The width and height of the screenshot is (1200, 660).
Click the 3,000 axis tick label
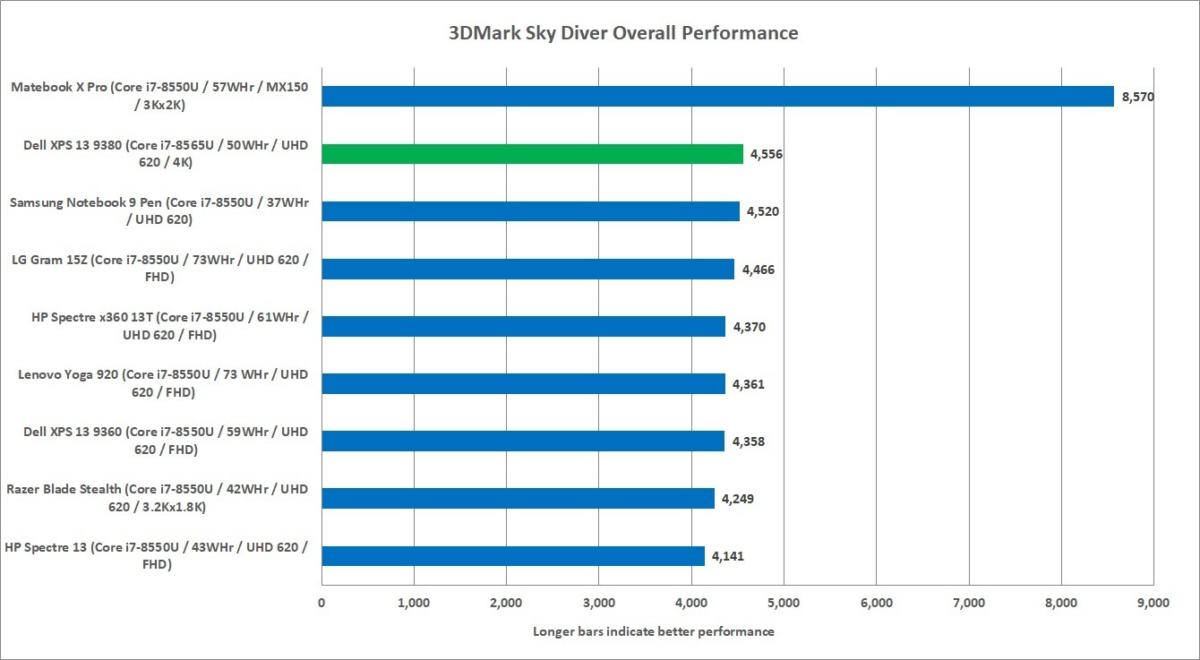[x=598, y=603]
